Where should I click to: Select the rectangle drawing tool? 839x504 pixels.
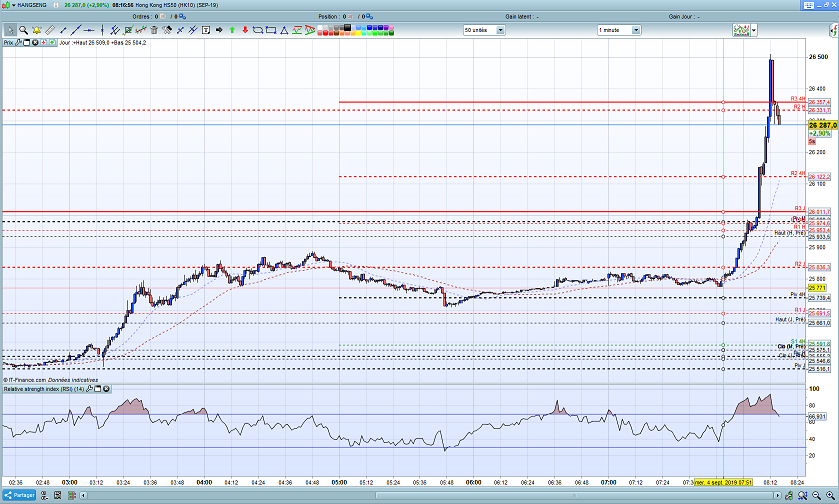coord(271,30)
